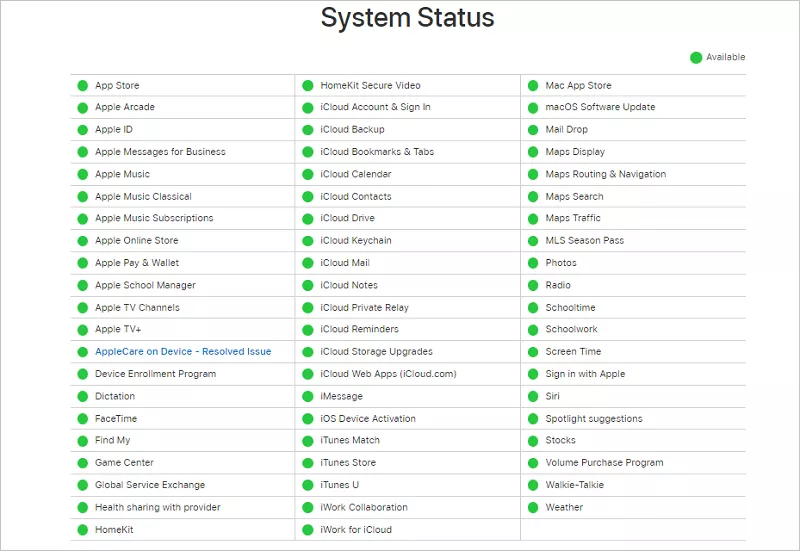
Task: Click the green dot next to iCloud Drive
Action: pyautogui.click(x=308, y=218)
